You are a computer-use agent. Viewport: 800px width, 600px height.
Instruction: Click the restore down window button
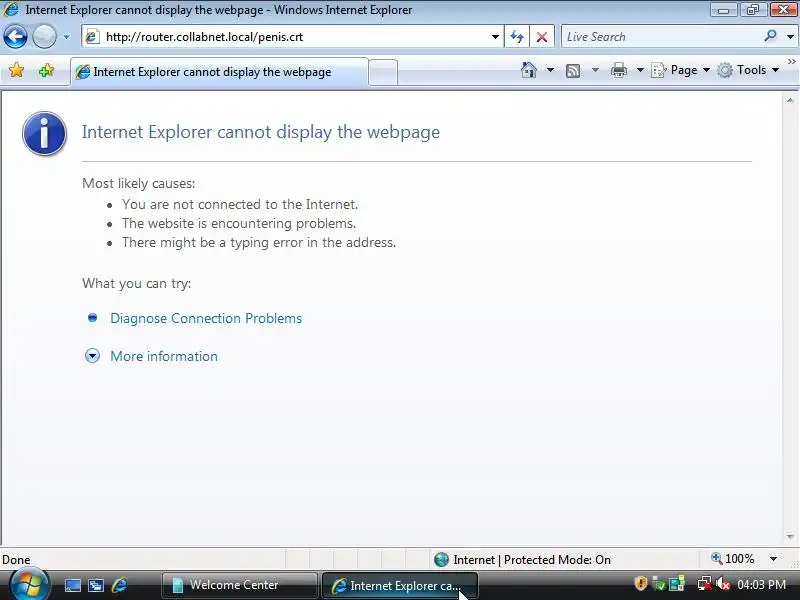click(x=752, y=10)
